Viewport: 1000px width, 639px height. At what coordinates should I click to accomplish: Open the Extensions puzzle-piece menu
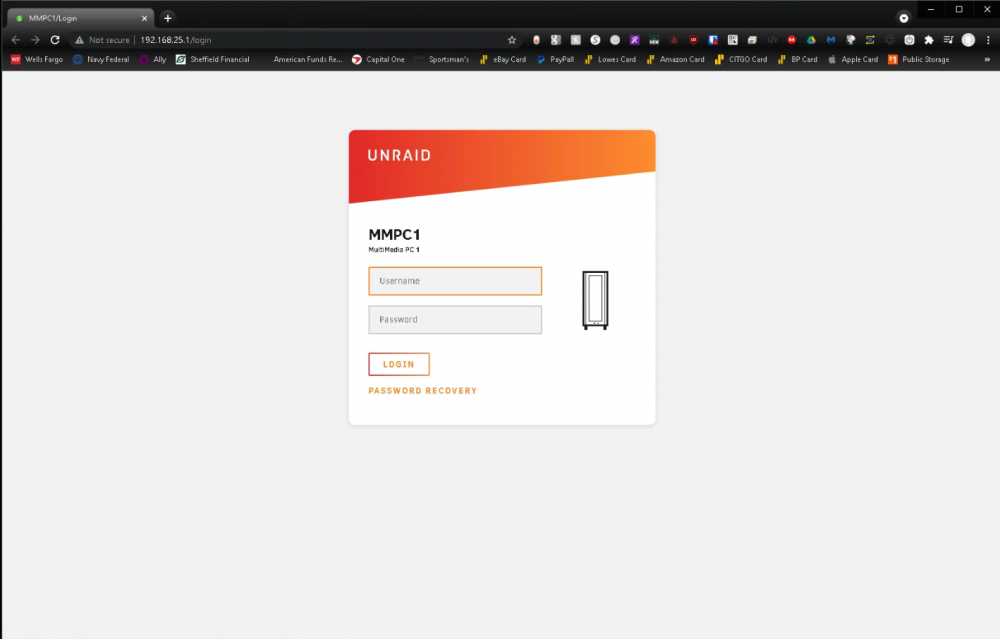click(x=929, y=40)
